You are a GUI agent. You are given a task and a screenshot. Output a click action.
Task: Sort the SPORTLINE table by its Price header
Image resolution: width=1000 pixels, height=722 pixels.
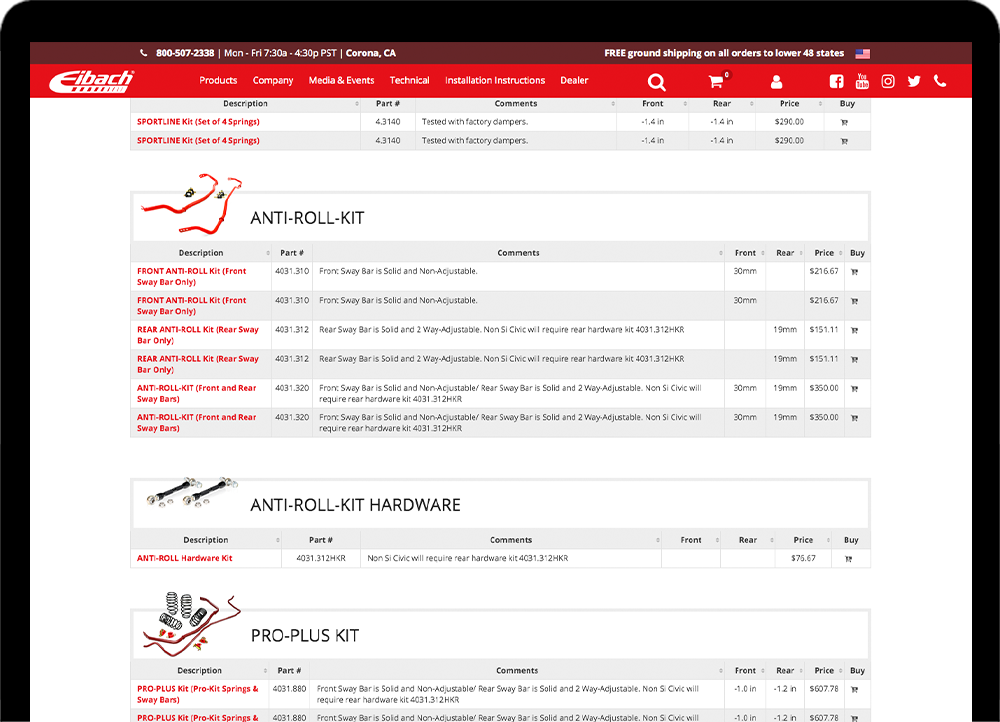tap(789, 104)
